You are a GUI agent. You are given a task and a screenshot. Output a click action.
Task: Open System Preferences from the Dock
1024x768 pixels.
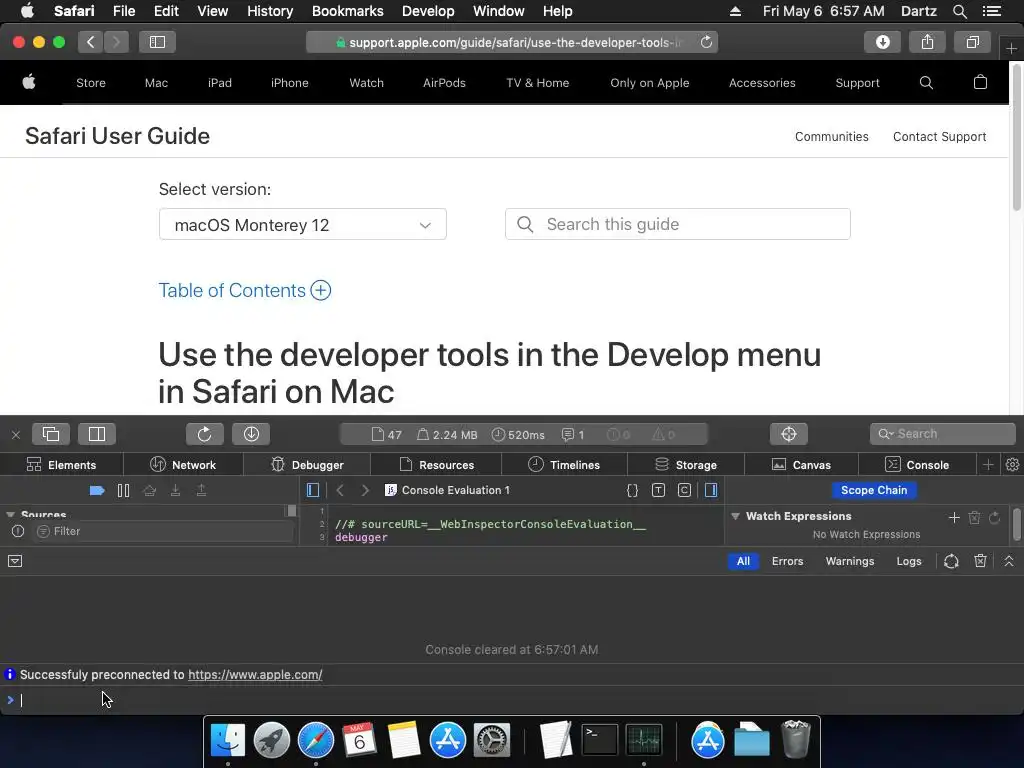[x=491, y=740]
